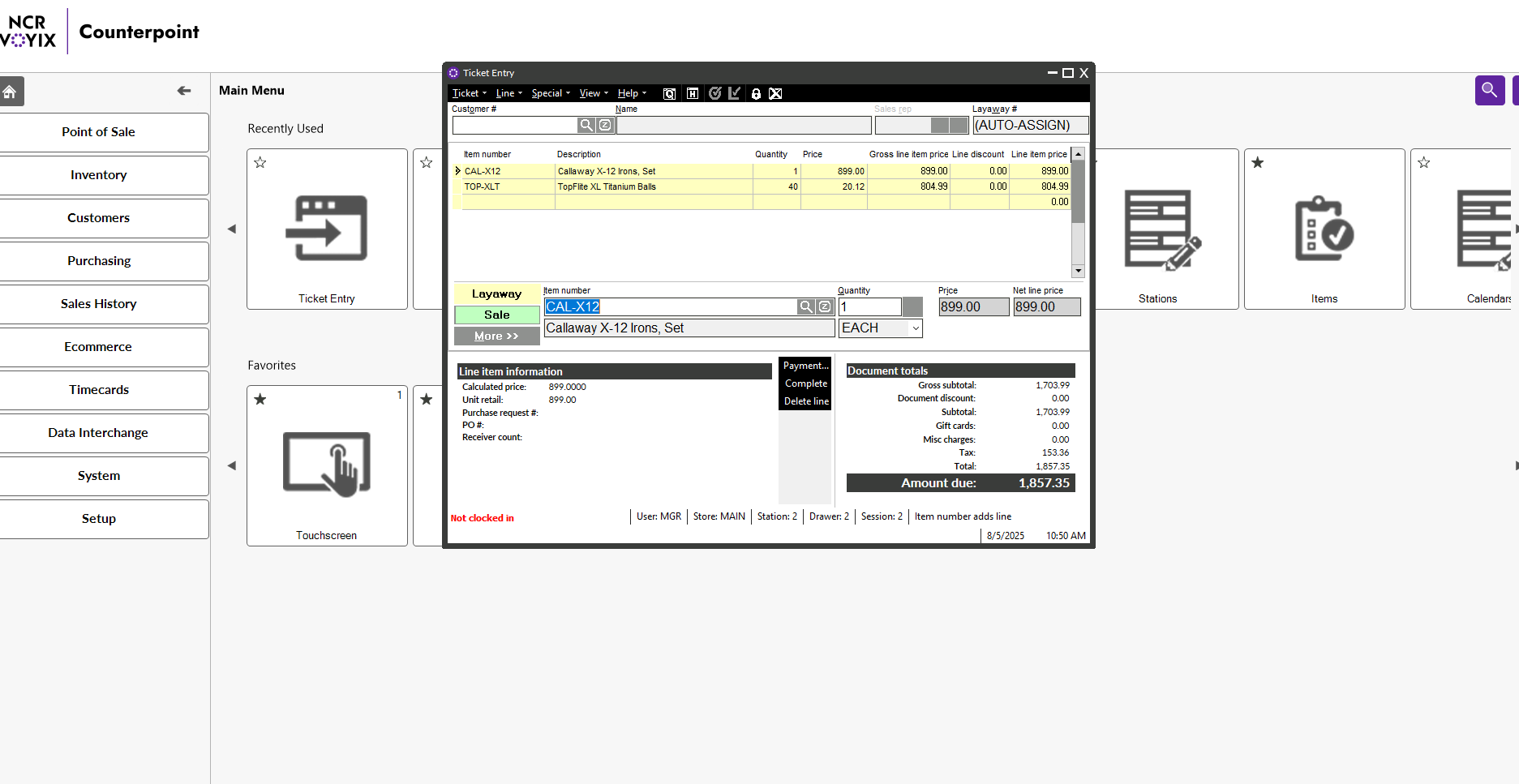Unfavorite the Touchscreen tile star
The image size is (1519, 784).
pyautogui.click(x=260, y=400)
